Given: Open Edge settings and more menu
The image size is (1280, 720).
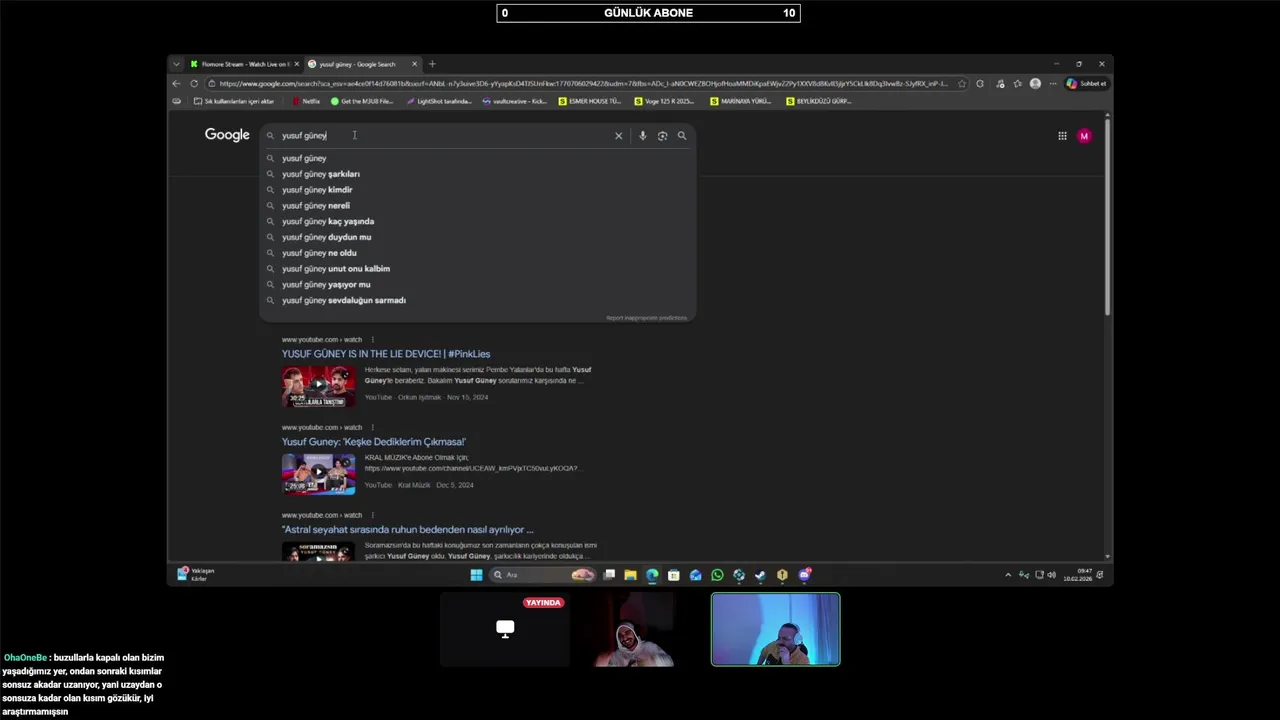Looking at the screenshot, I should point(1053,84).
